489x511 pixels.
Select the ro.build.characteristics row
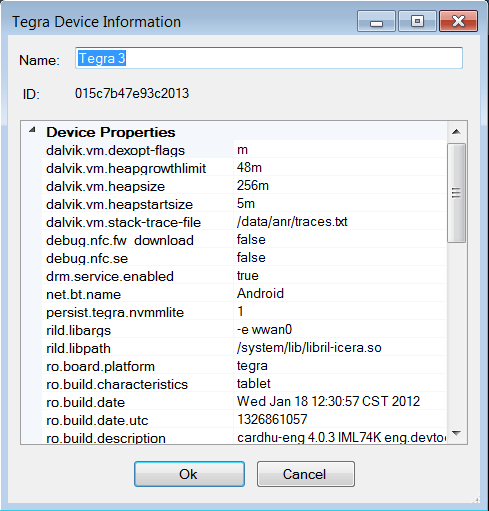click(244, 384)
